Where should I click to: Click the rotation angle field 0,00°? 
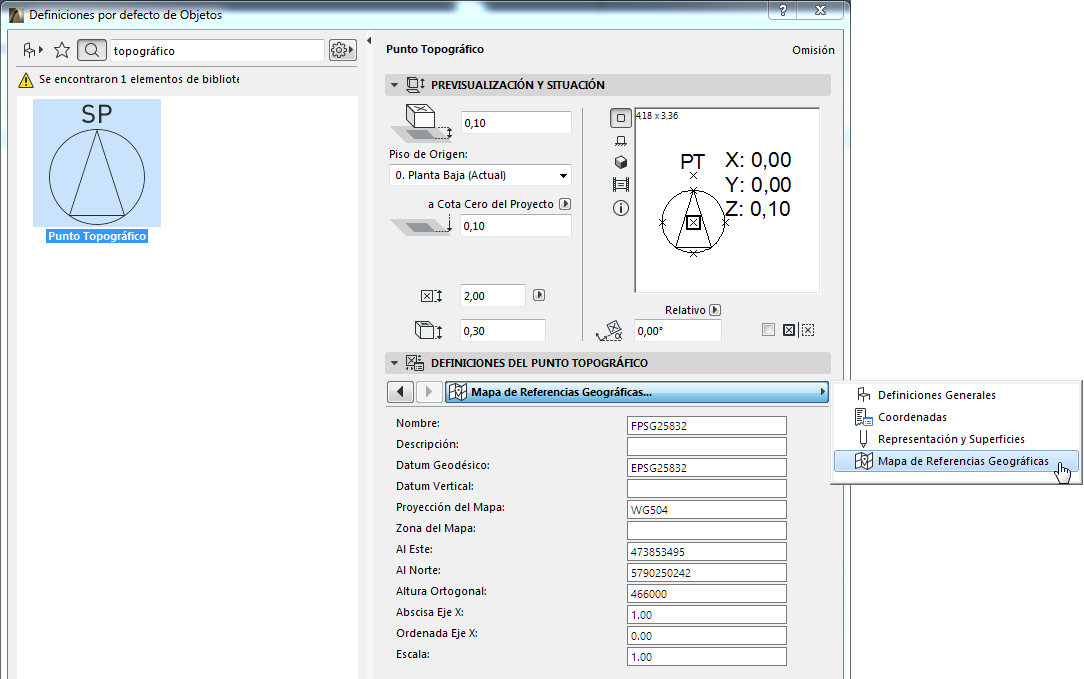point(678,331)
